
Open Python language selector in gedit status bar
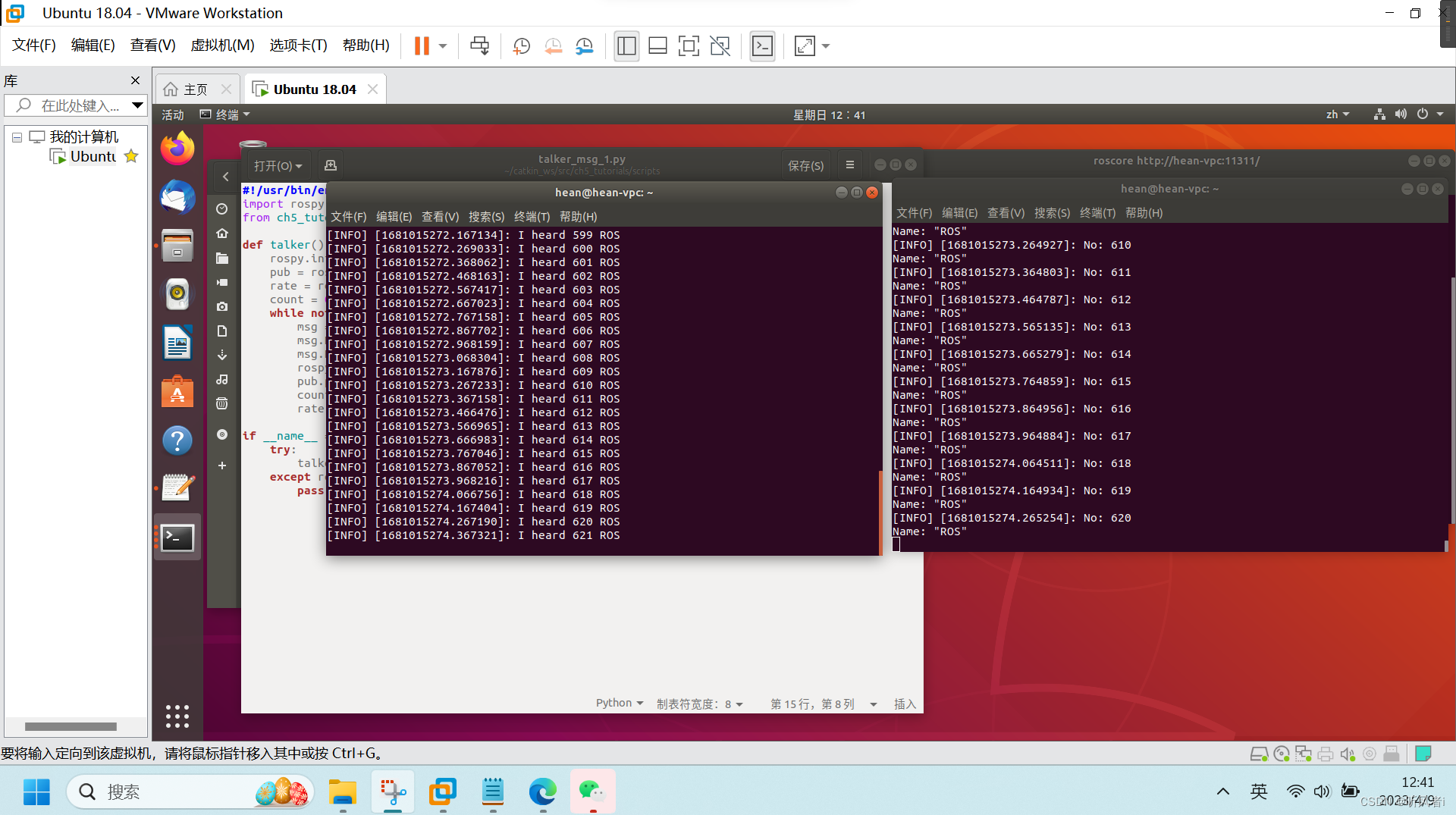620,704
